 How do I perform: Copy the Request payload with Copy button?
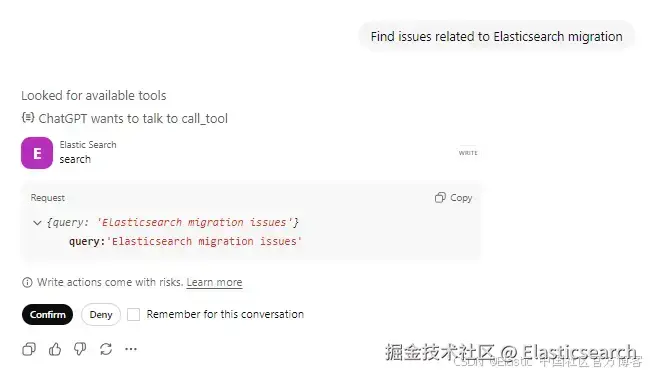(454, 198)
